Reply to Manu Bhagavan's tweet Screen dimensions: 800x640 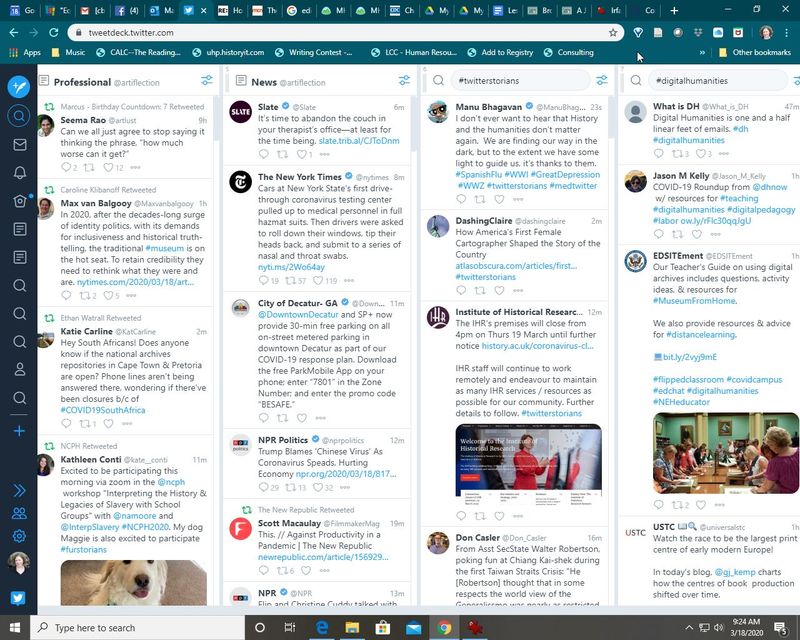(x=461, y=199)
